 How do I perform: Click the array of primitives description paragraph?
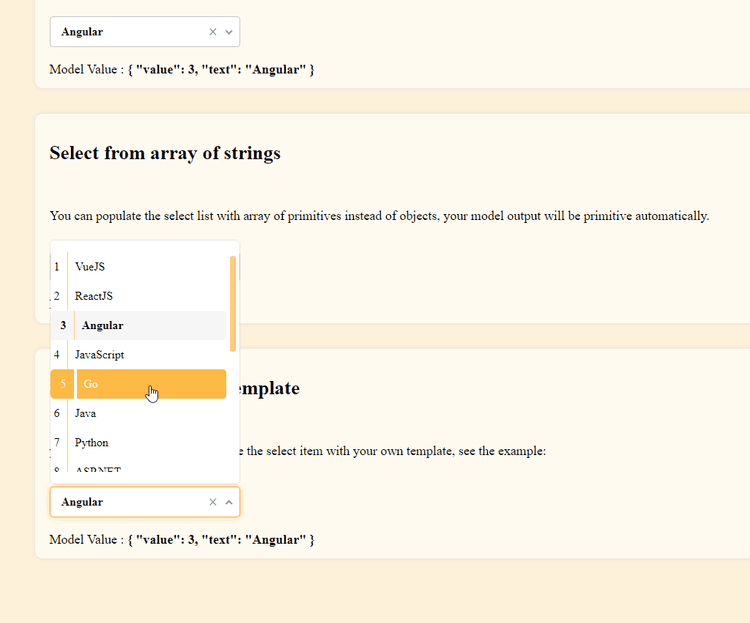(x=379, y=216)
